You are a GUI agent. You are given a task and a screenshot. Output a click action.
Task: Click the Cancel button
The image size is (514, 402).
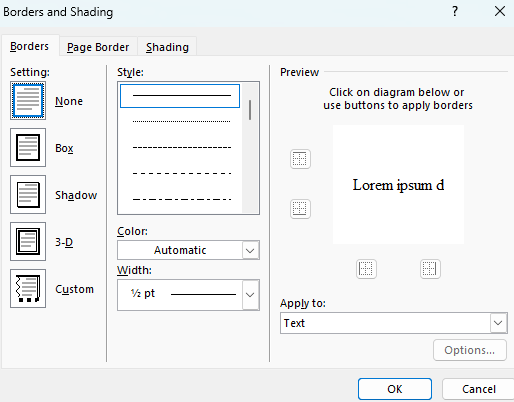point(479,389)
